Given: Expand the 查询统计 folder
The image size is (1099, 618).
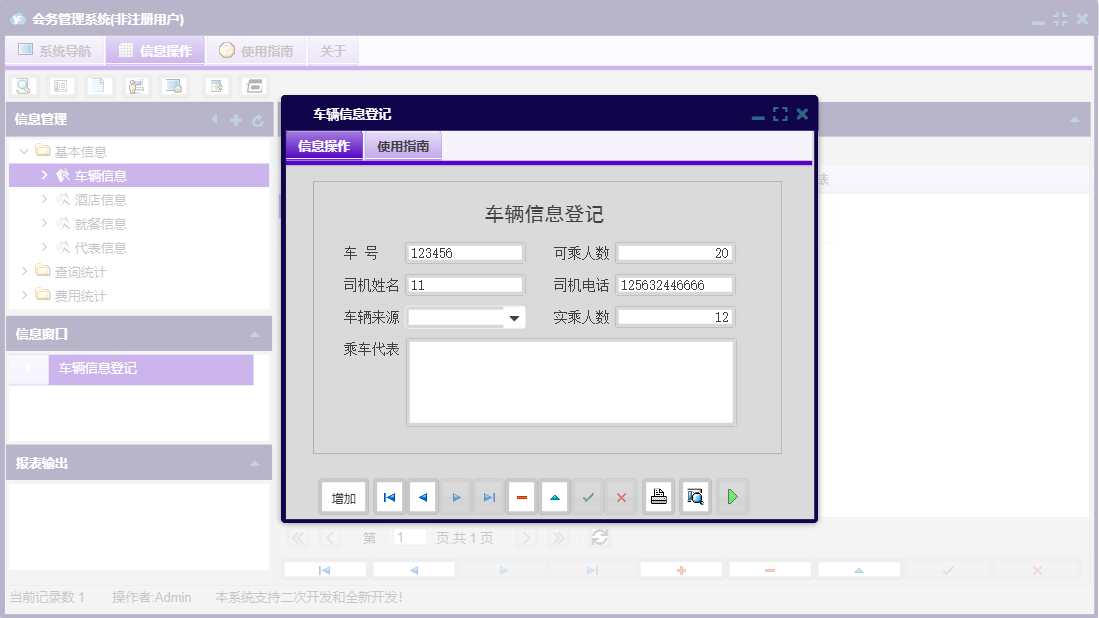Looking at the screenshot, I should click(x=23, y=270).
